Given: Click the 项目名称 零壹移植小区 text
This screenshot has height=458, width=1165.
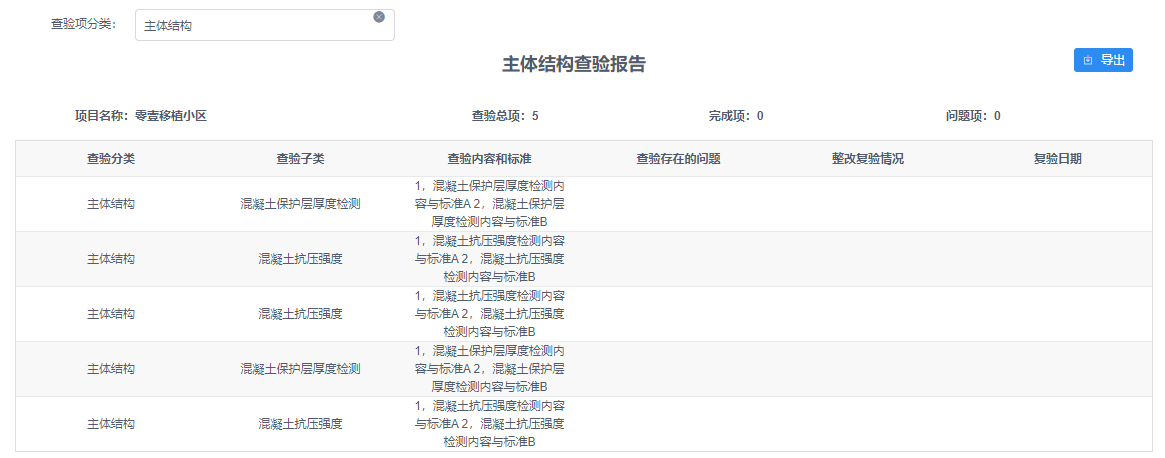Looking at the screenshot, I should 141,116.
